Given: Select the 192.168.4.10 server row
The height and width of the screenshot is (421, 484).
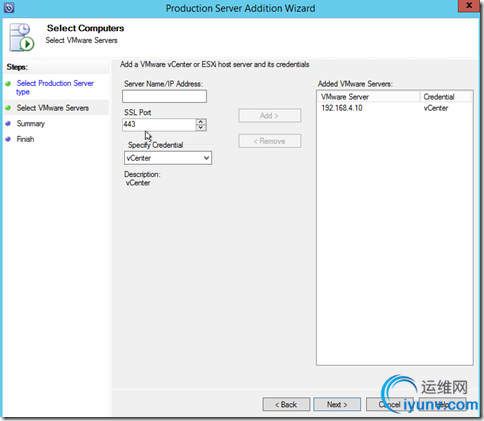Looking at the screenshot, I should click(x=395, y=108).
